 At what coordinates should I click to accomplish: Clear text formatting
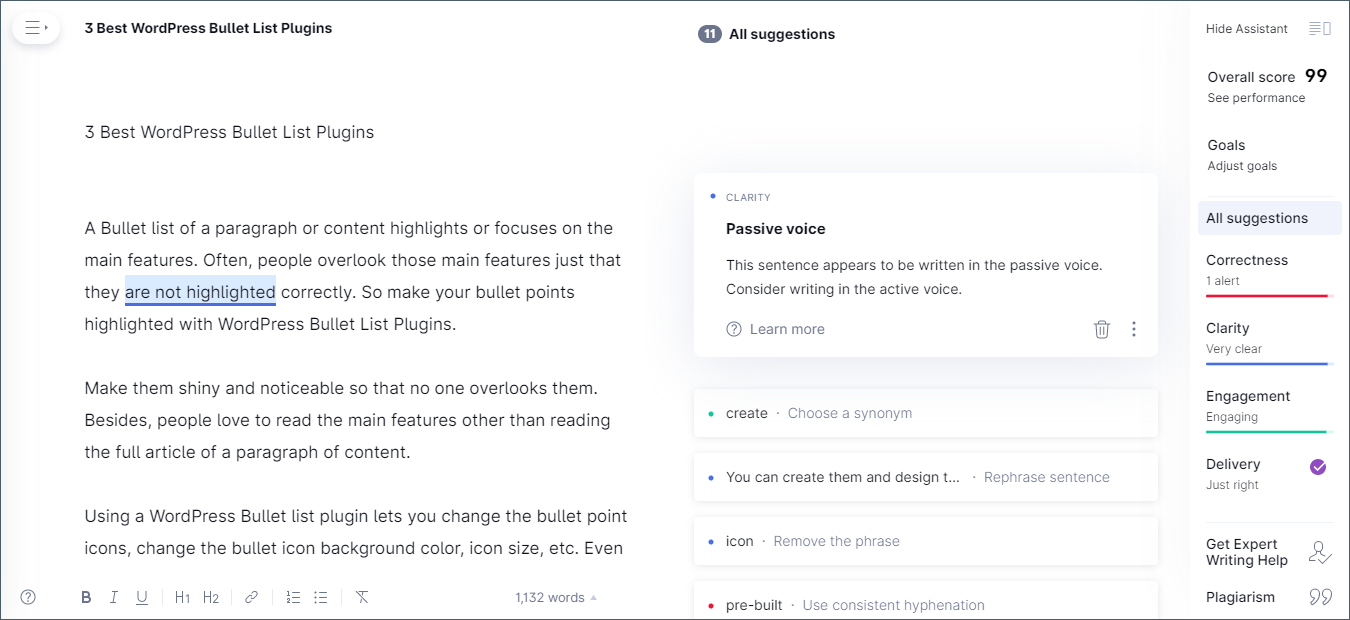pos(362,597)
